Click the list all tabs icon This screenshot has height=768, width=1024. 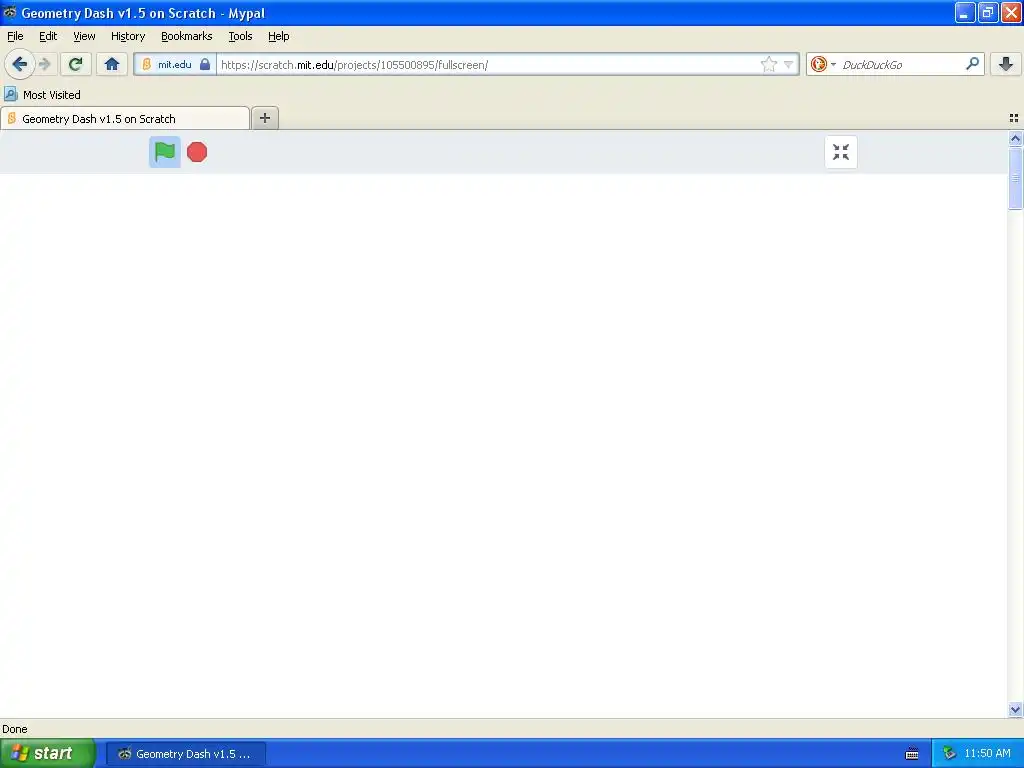tap(1014, 118)
